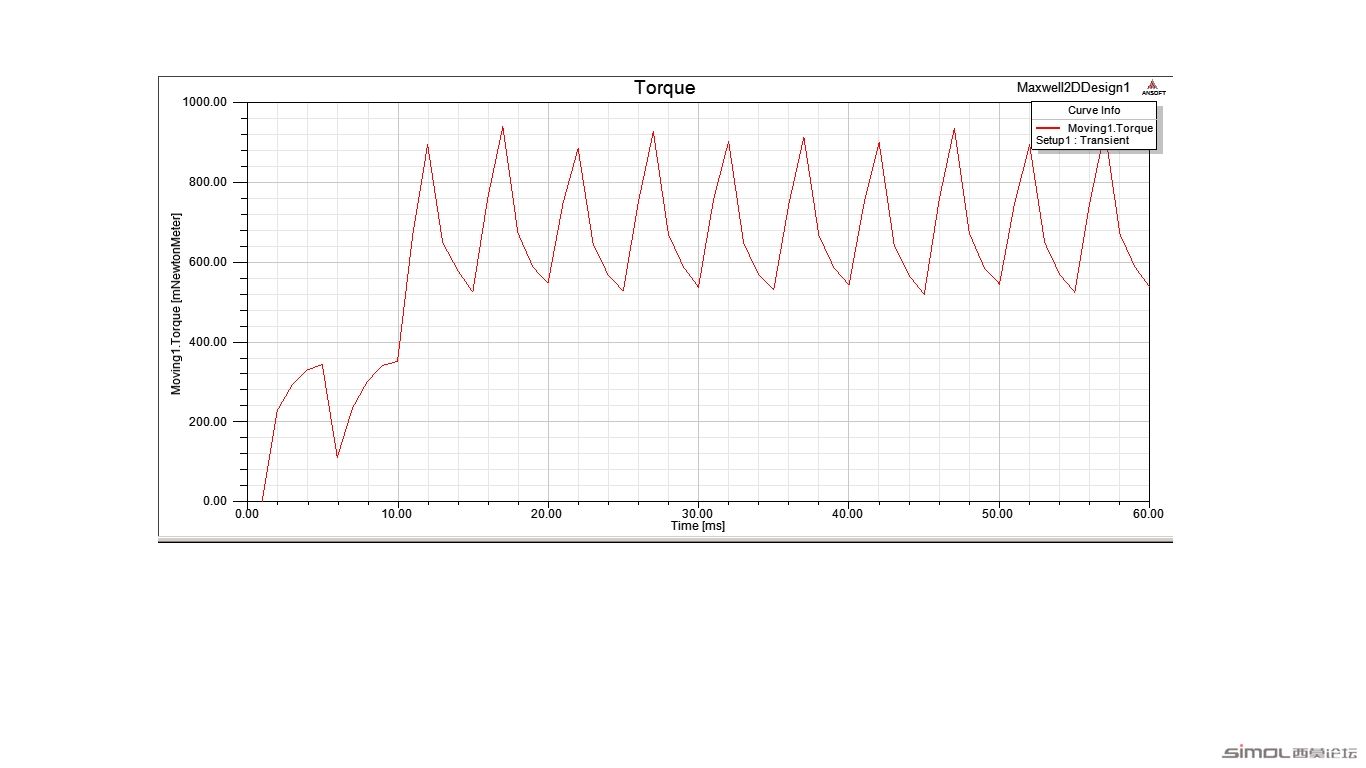Click the 40.00 X-axis tick label
Screen dimensions: 1366x768
pos(847,513)
